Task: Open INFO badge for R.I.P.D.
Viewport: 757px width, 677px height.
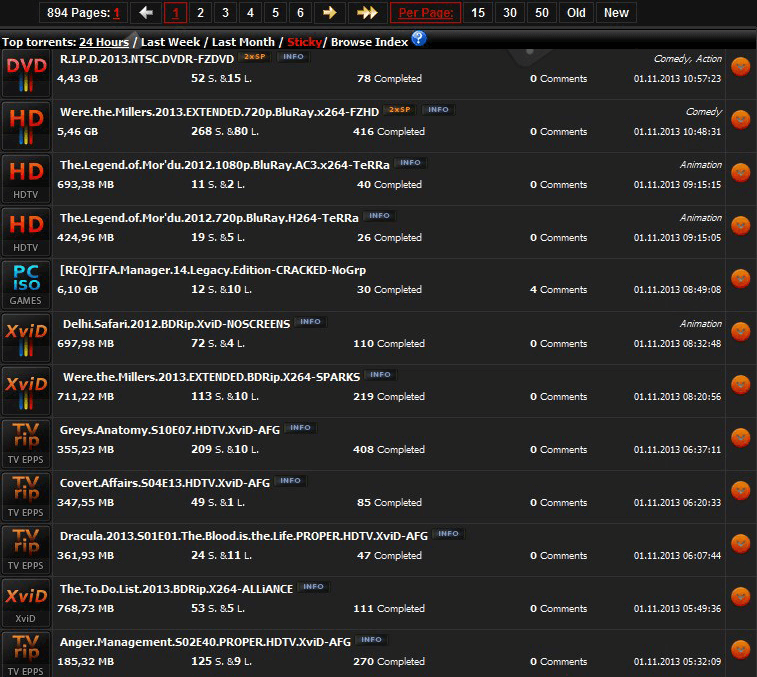Action: pos(294,56)
